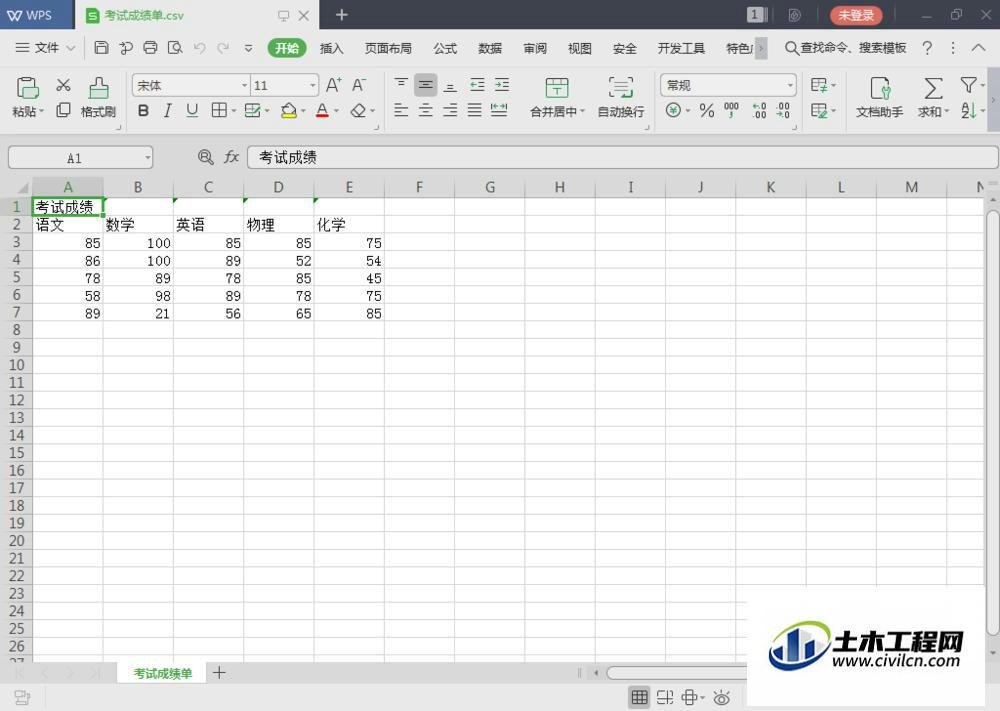
Task: Click the Copy icon under scissors
Action: (63, 110)
